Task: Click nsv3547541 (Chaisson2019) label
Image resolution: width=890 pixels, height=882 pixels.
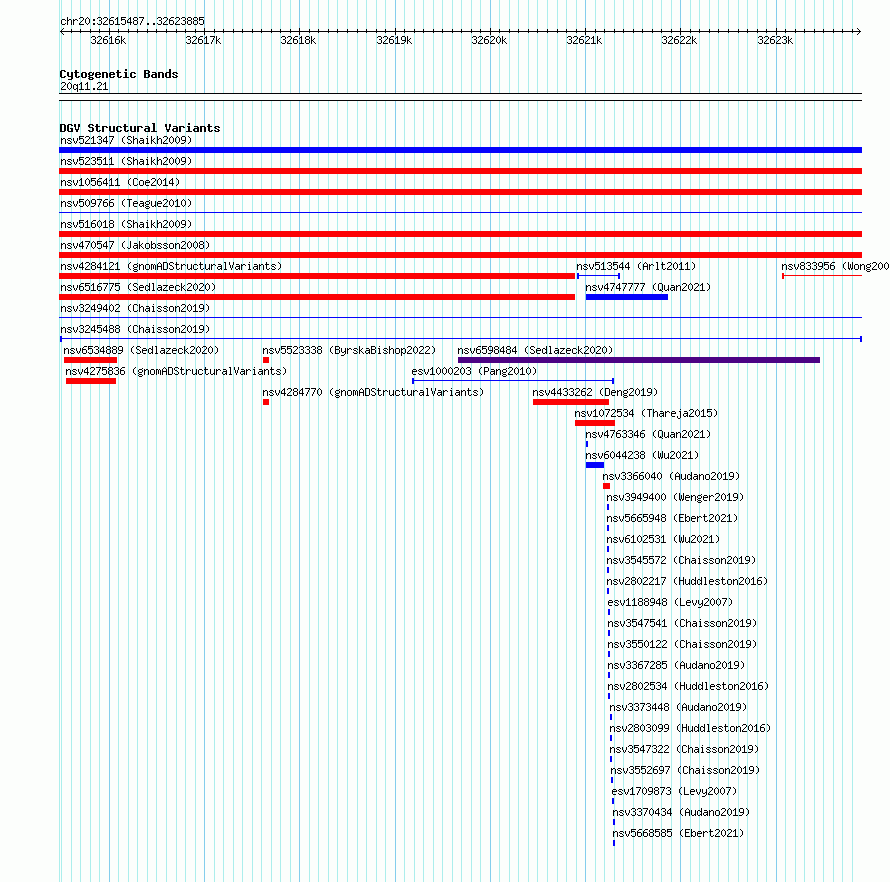Action: [x=682, y=623]
